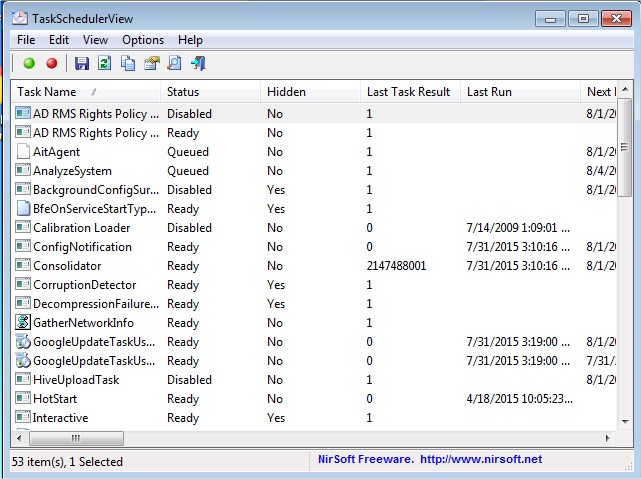Click the Save floppy disk icon

(82, 63)
